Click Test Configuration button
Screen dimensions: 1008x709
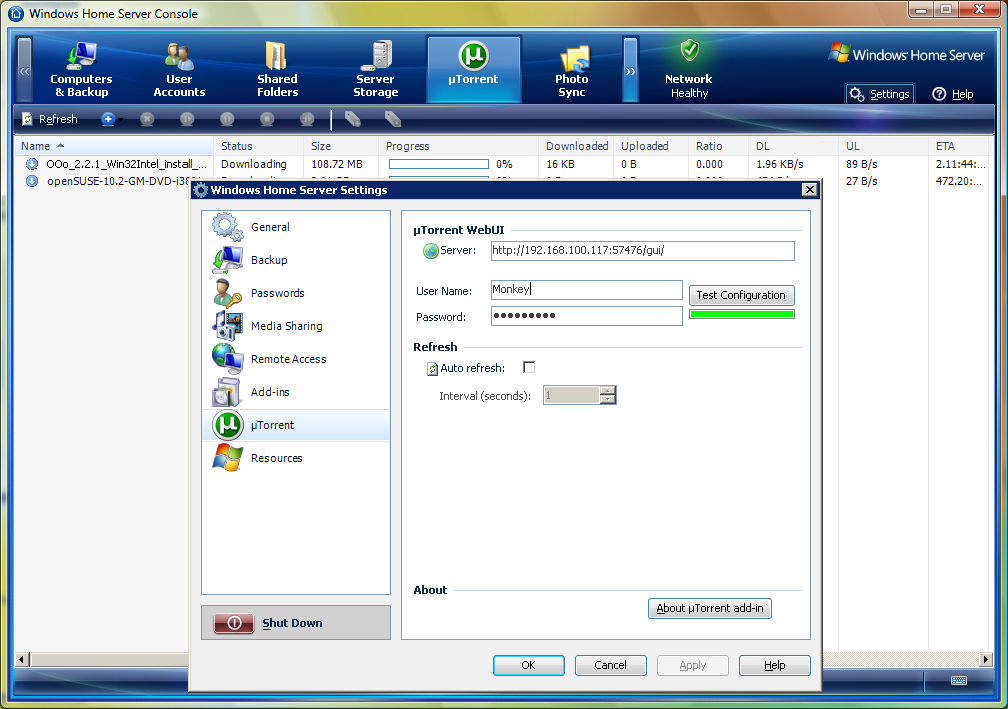click(x=741, y=295)
